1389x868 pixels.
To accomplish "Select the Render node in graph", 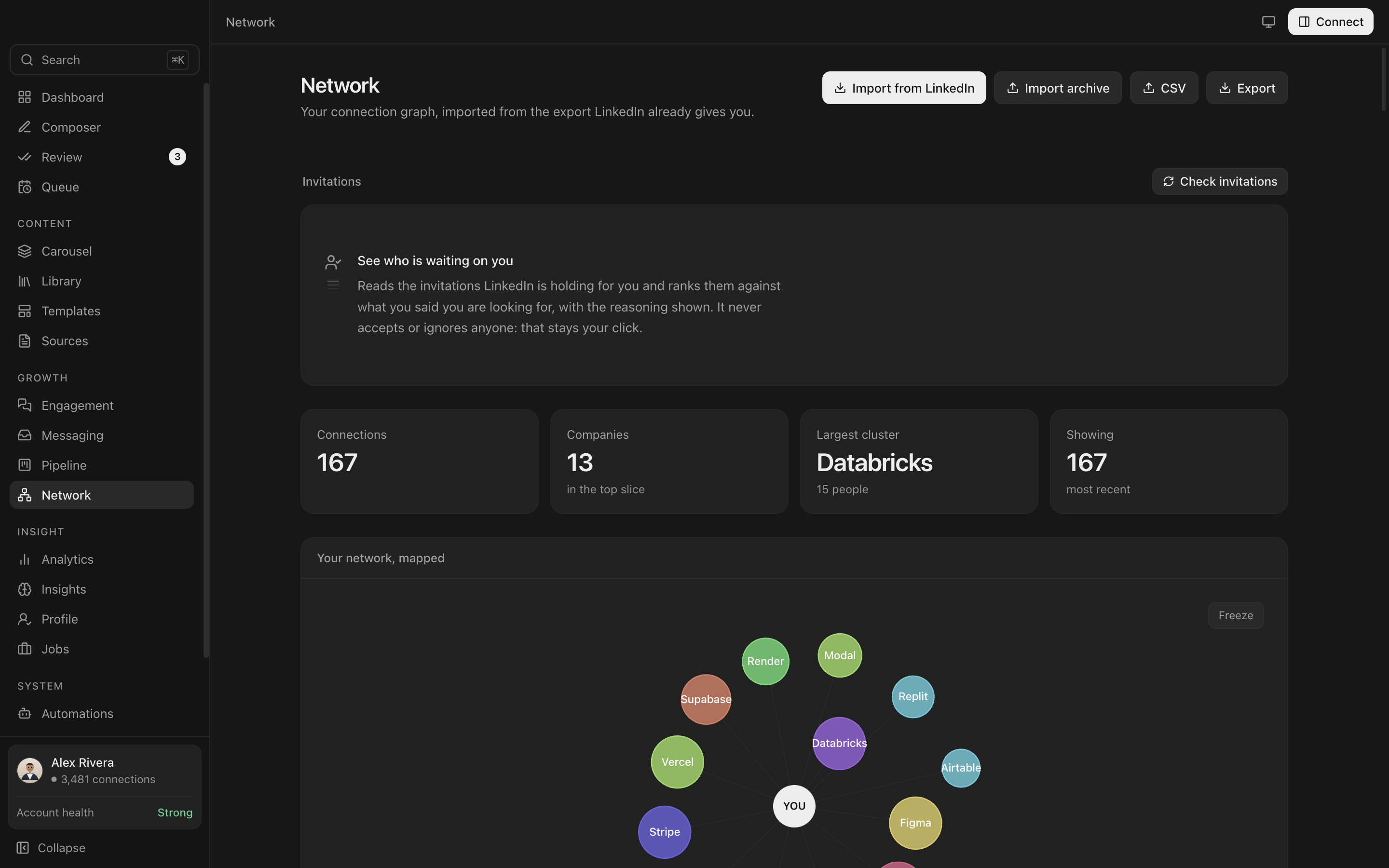I will (766, 661).
